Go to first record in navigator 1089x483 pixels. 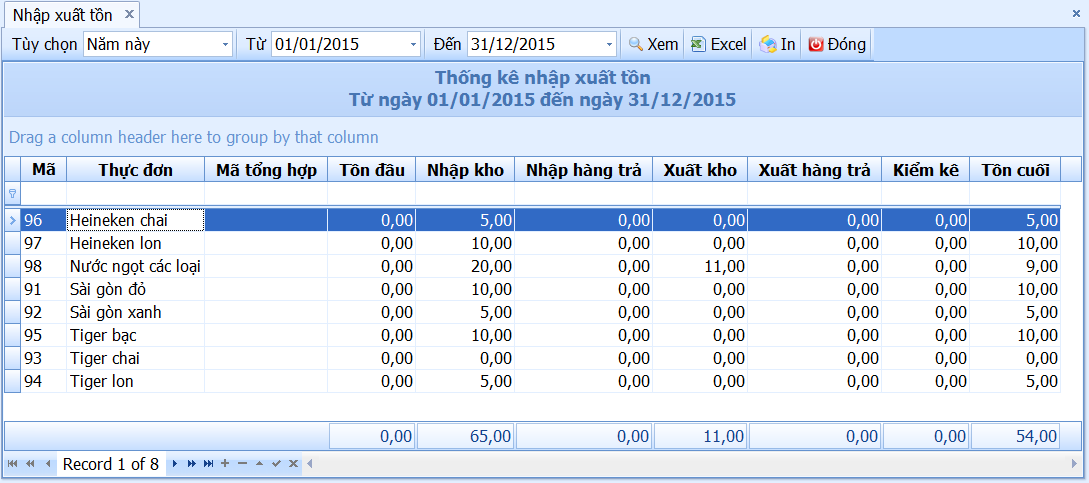[12, 464]
